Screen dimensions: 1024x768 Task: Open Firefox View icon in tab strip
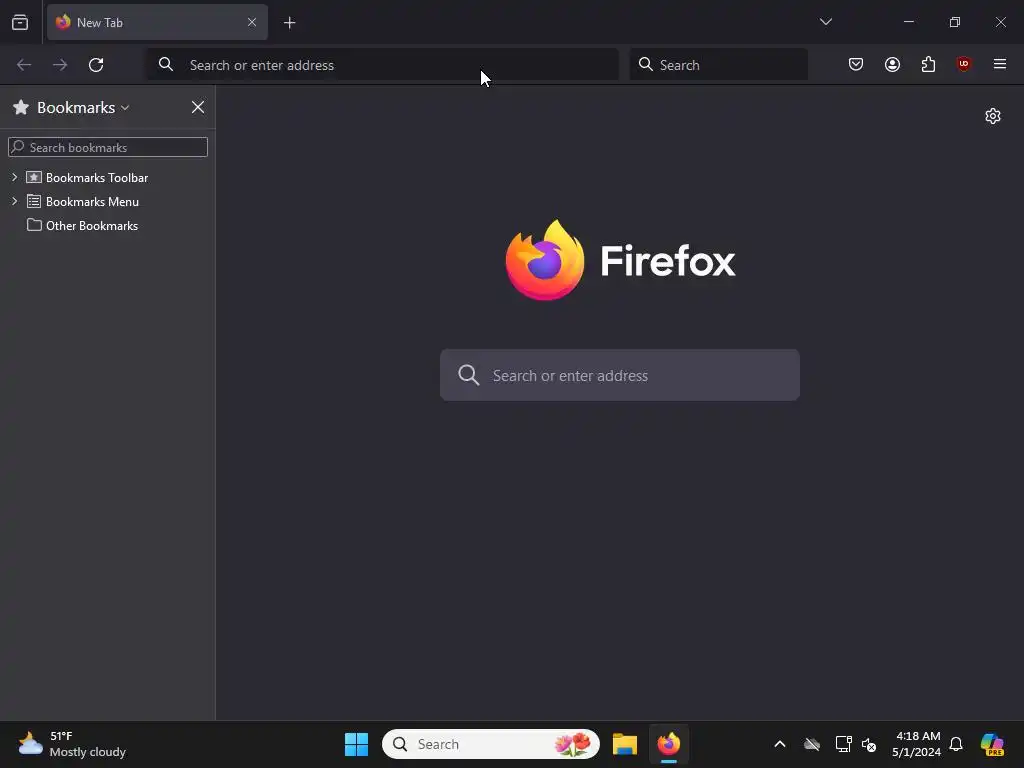pyautogui.click(x=20, y=22)
